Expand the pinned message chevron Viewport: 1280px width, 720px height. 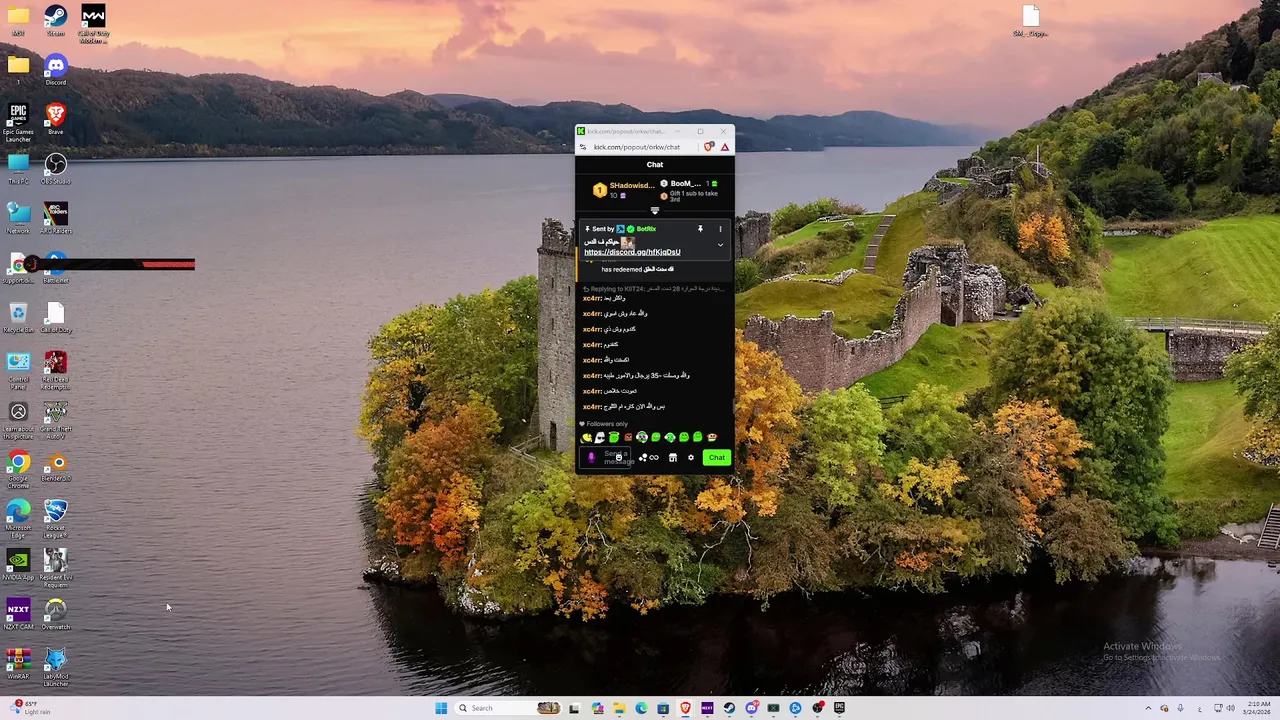click(720, 246)
